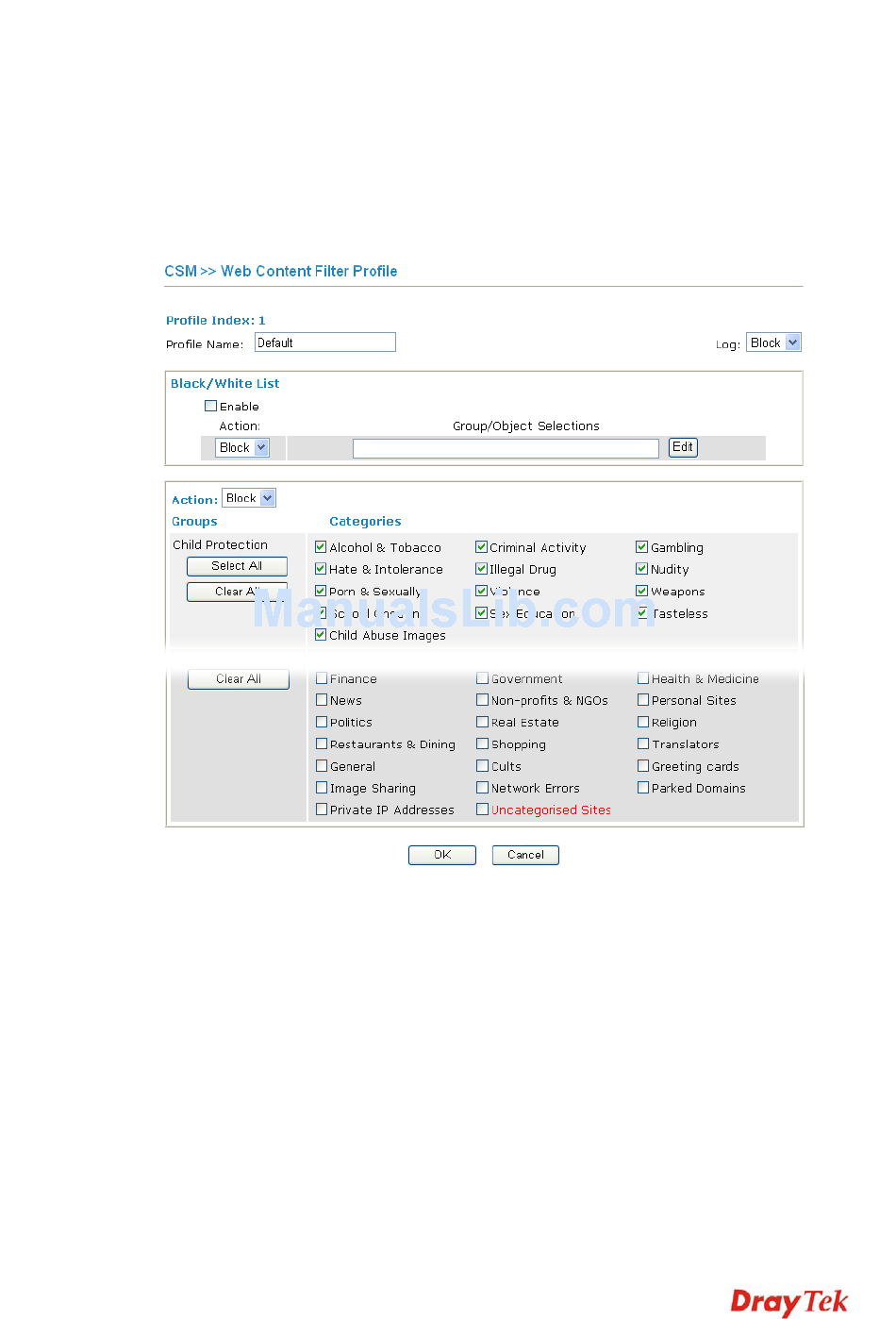Image resolution: width=896 pixels, height=1319 pixels.
Task: Untick the Child Abuse Images checkbox
Action: (x=321, y=635)
